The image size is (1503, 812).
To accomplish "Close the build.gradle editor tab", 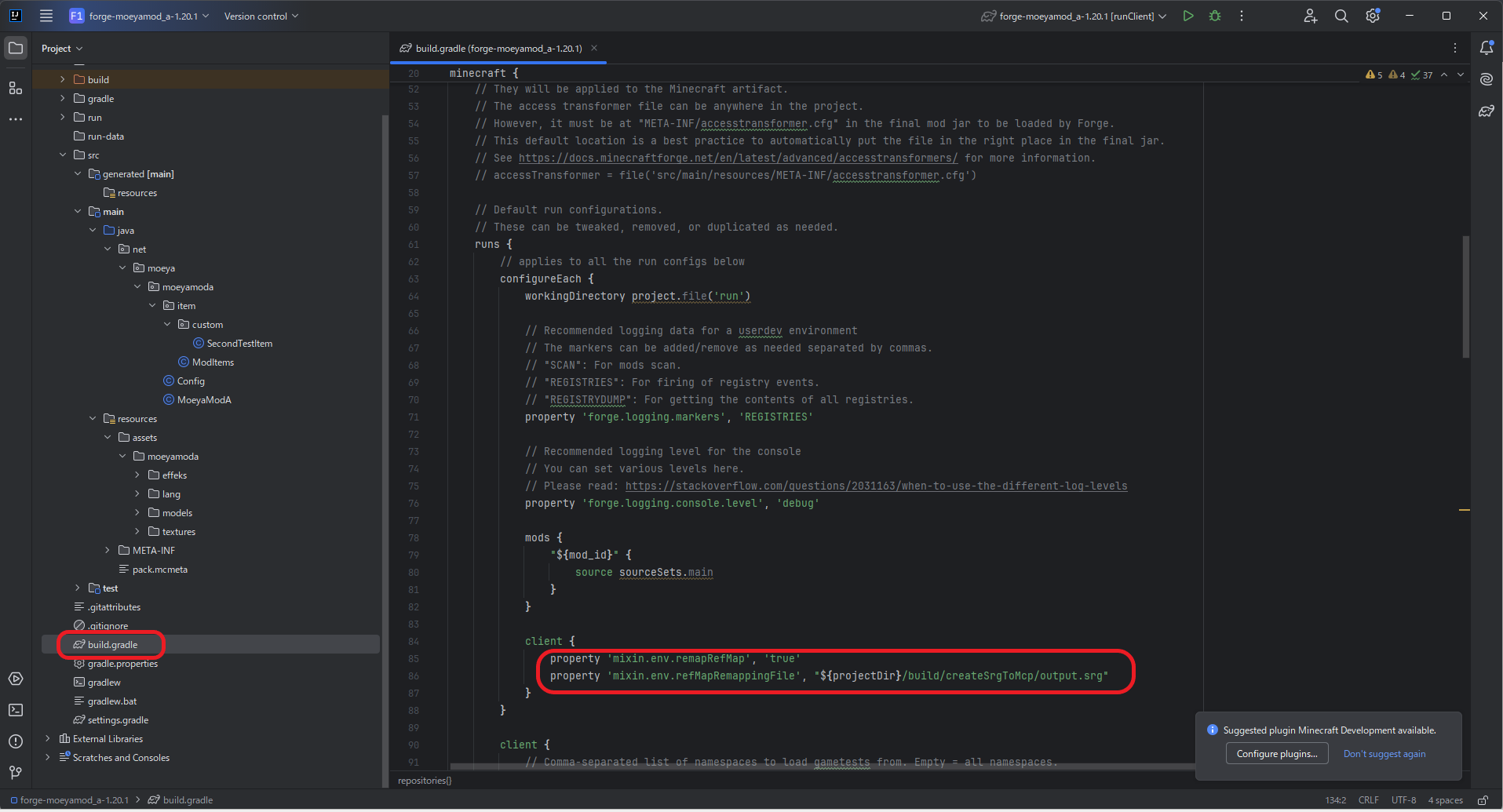I will (594, 48).
